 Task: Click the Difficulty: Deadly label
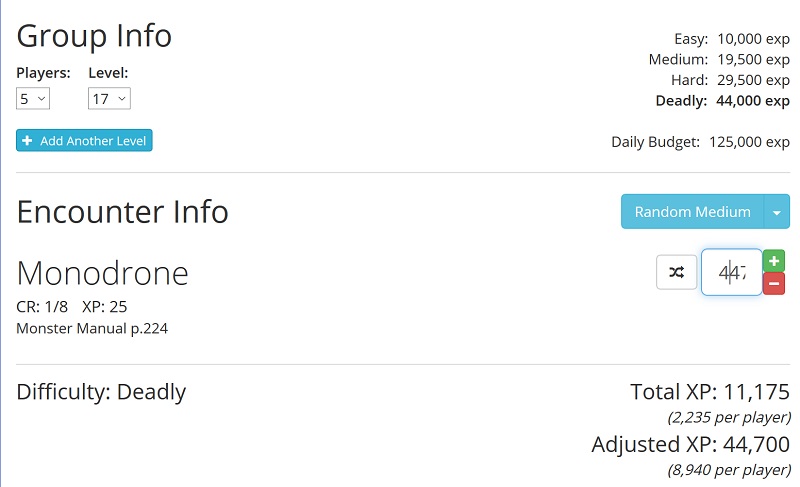tap(101, 392)
